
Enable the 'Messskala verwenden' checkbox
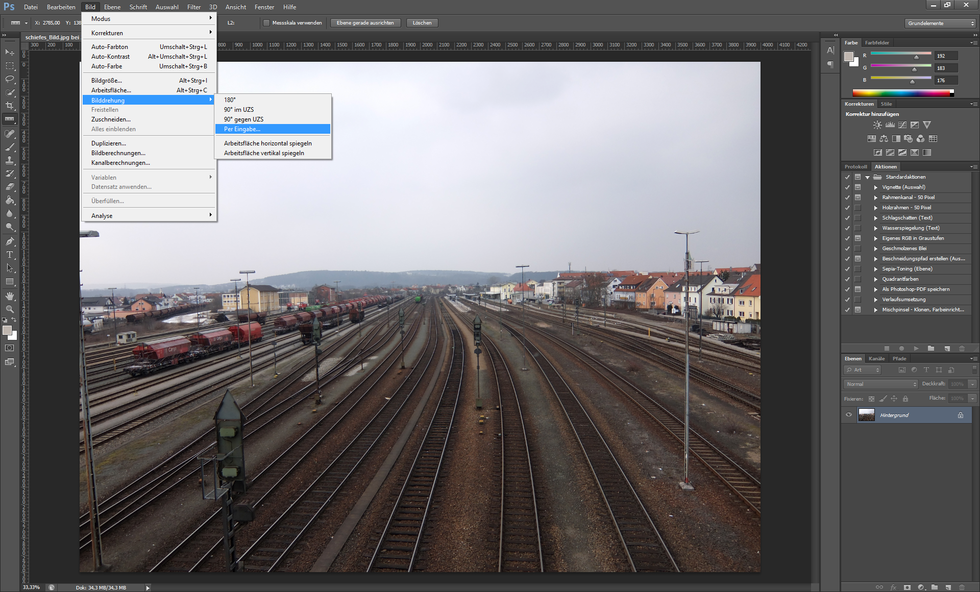click(x=266, y=22)
